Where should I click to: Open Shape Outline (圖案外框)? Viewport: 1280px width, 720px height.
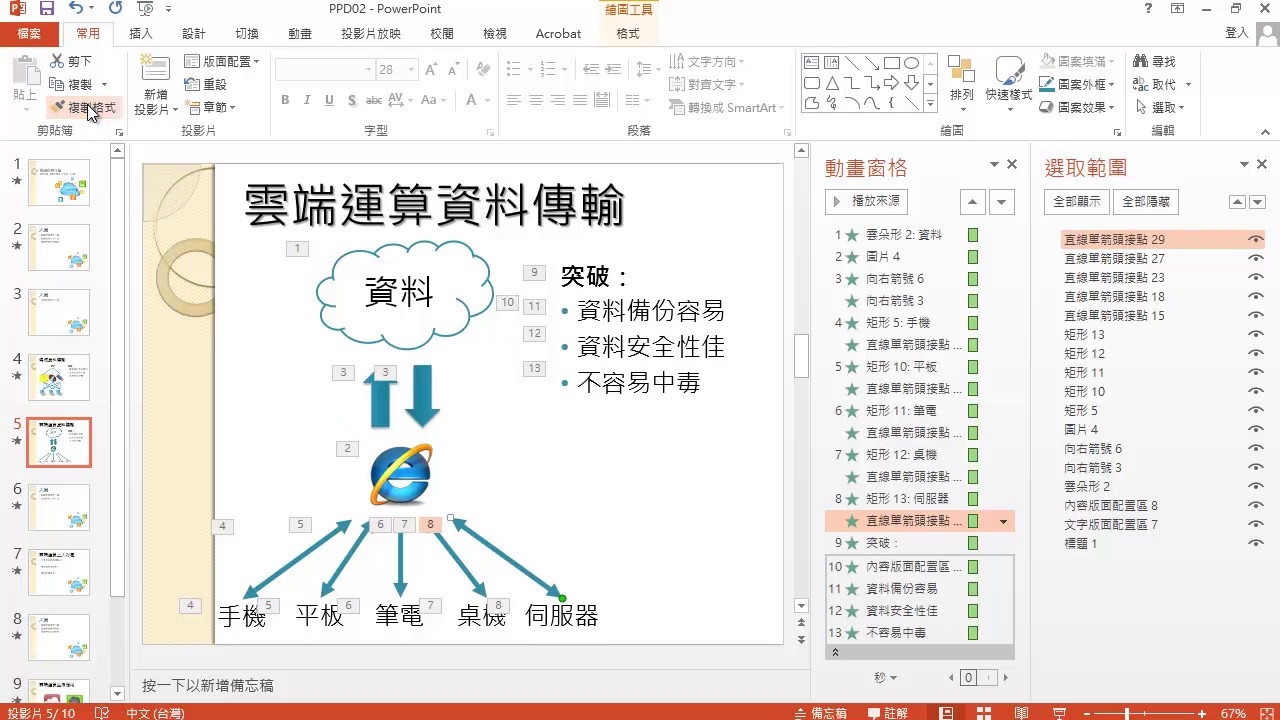(1078, 84)
